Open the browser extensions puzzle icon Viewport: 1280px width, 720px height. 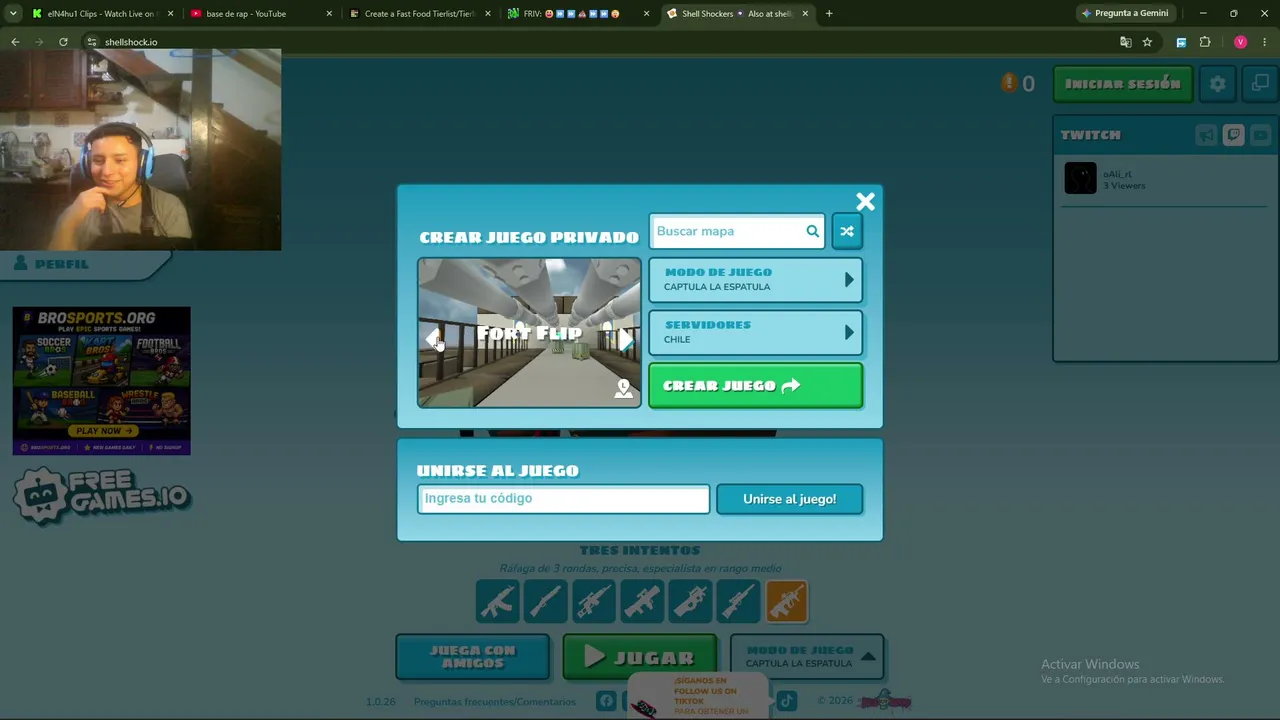click(x=1204, y=42)
